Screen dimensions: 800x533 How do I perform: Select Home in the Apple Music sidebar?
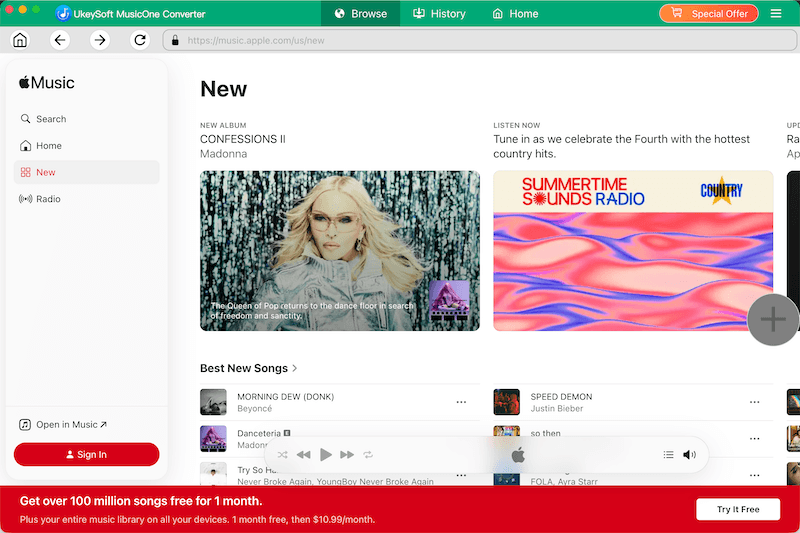point(86,145)
